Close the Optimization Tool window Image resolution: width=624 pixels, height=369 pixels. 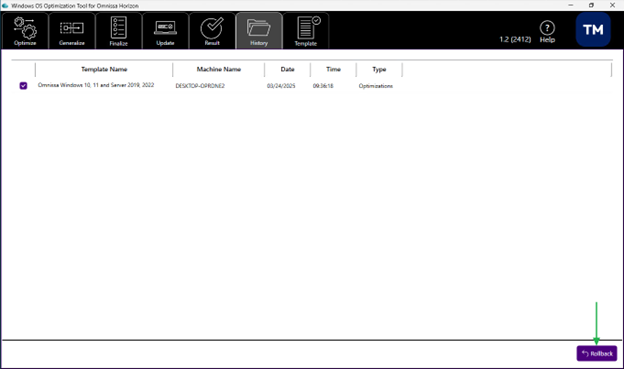coord(612,5)
